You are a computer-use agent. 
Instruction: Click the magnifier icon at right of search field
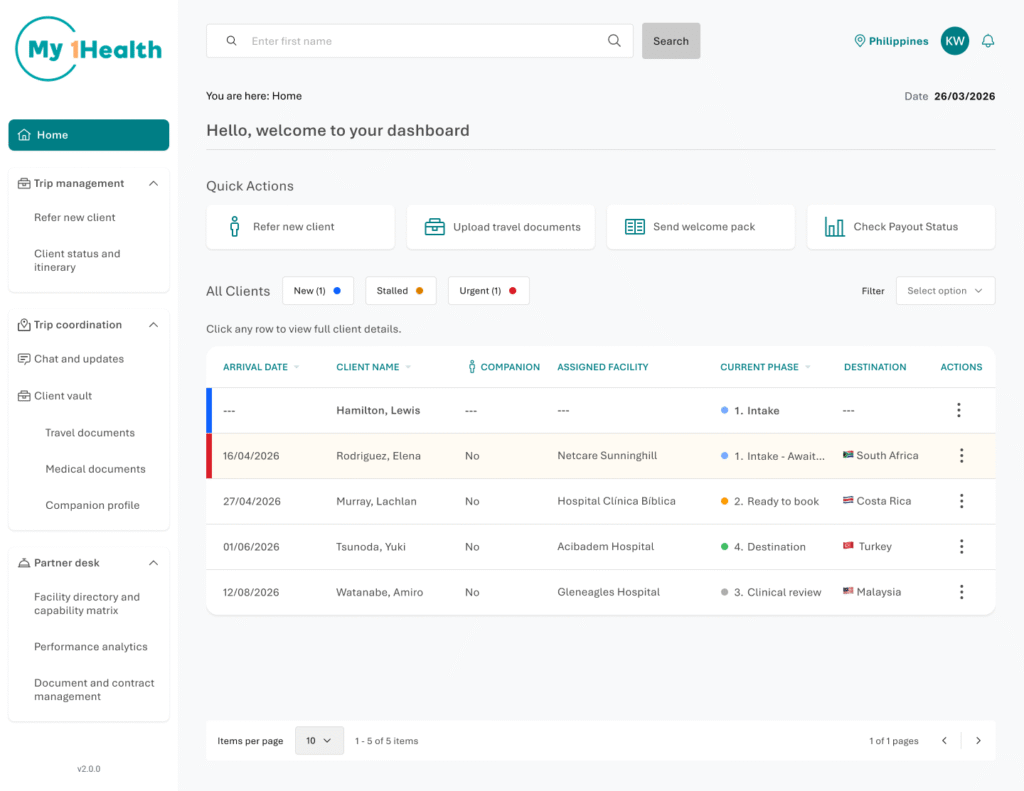pyautogui.click(x=614, y=40)
